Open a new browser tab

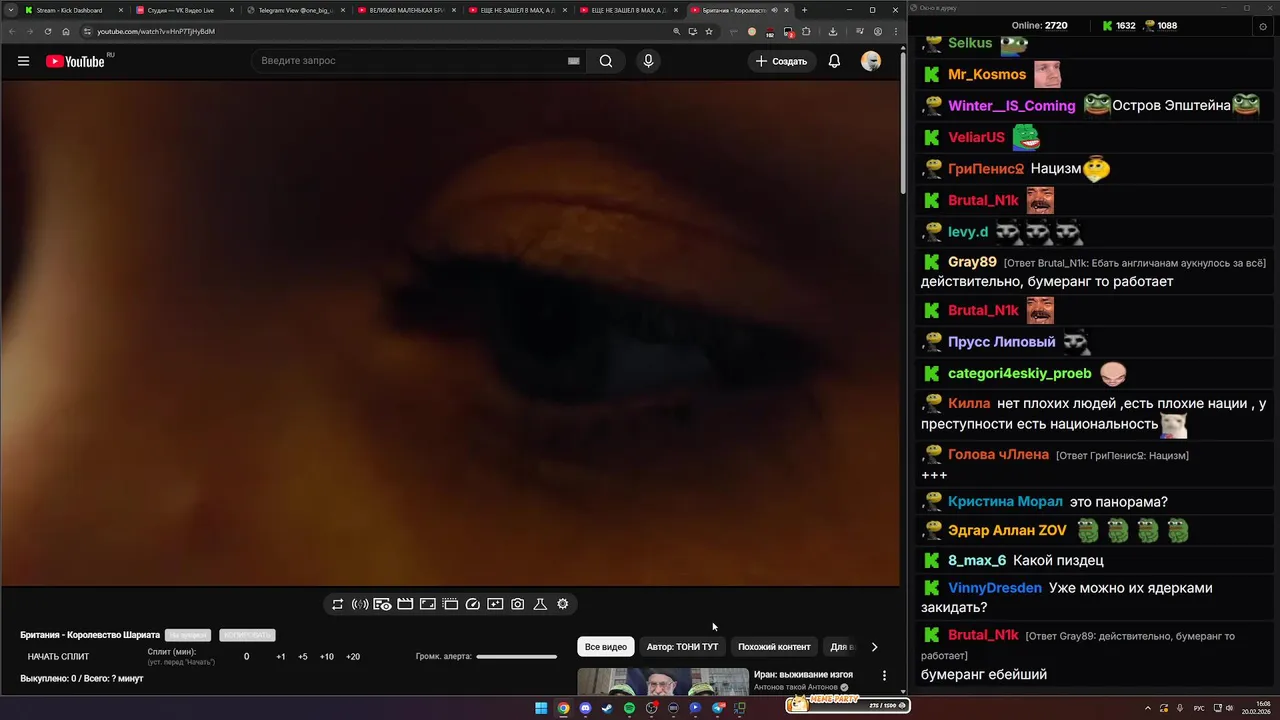(x=804, y=10)
